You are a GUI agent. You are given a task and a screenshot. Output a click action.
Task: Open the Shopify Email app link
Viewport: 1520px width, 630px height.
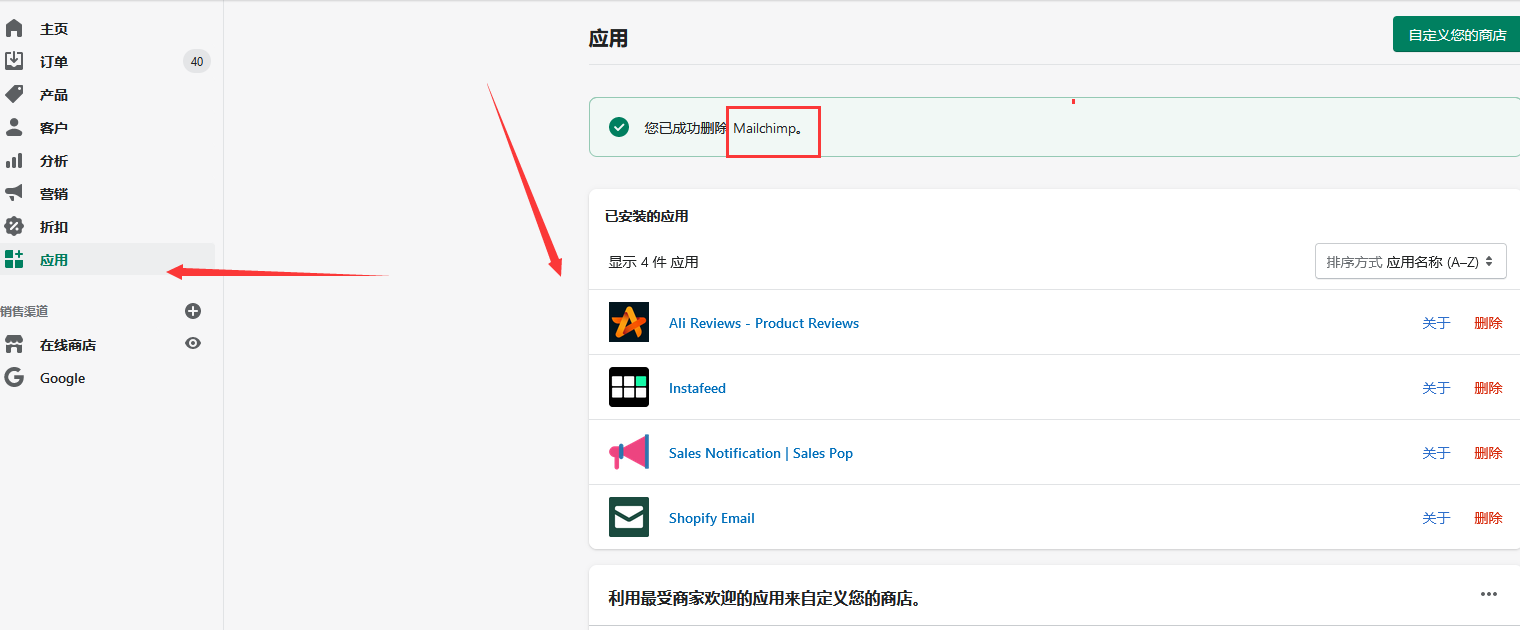click(x=712, y=518)
